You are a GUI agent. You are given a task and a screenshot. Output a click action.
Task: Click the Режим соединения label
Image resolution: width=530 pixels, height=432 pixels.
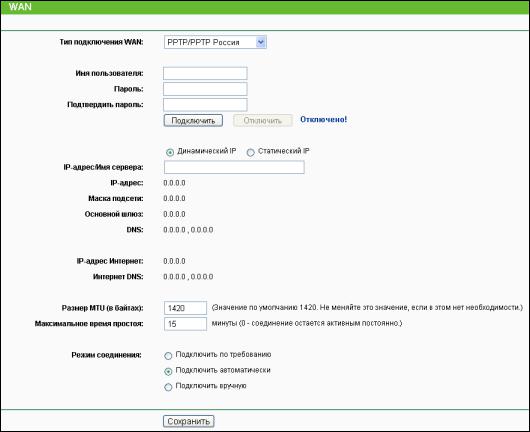[106, 355]
